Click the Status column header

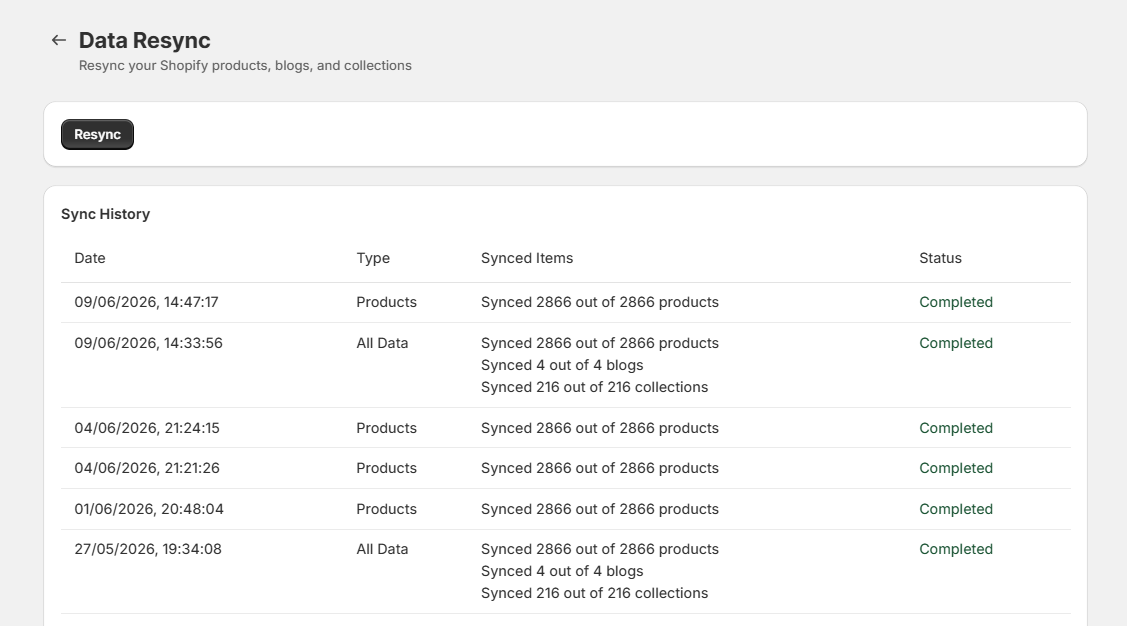pos(940,258)
